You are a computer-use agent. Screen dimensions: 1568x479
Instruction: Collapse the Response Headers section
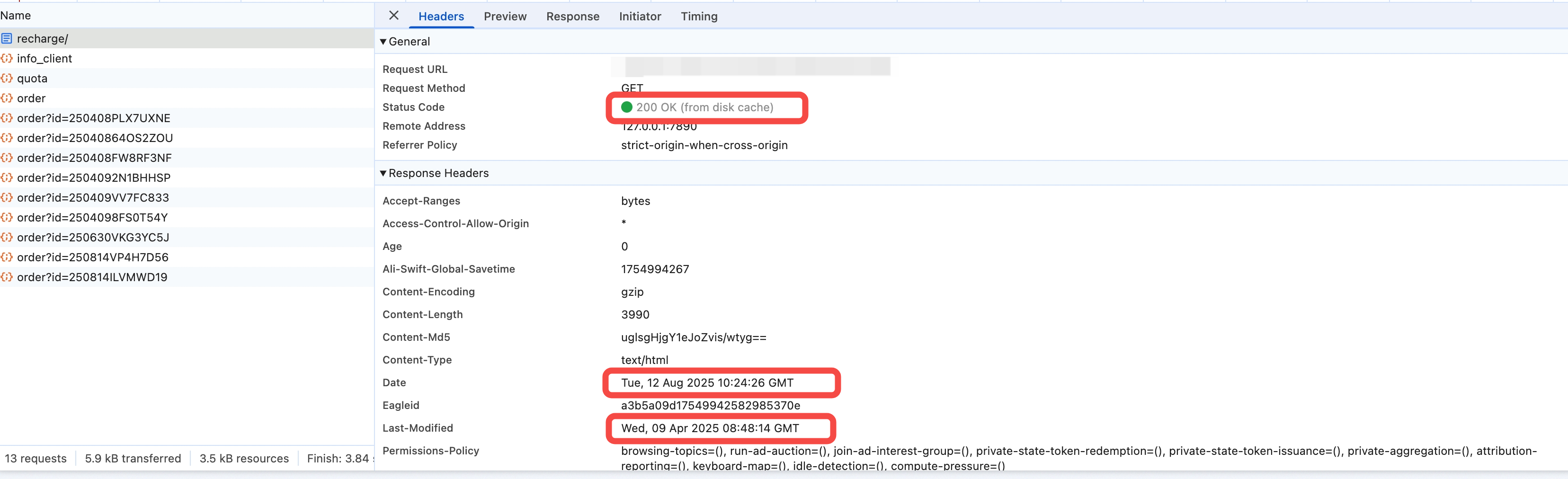[383, 173]
